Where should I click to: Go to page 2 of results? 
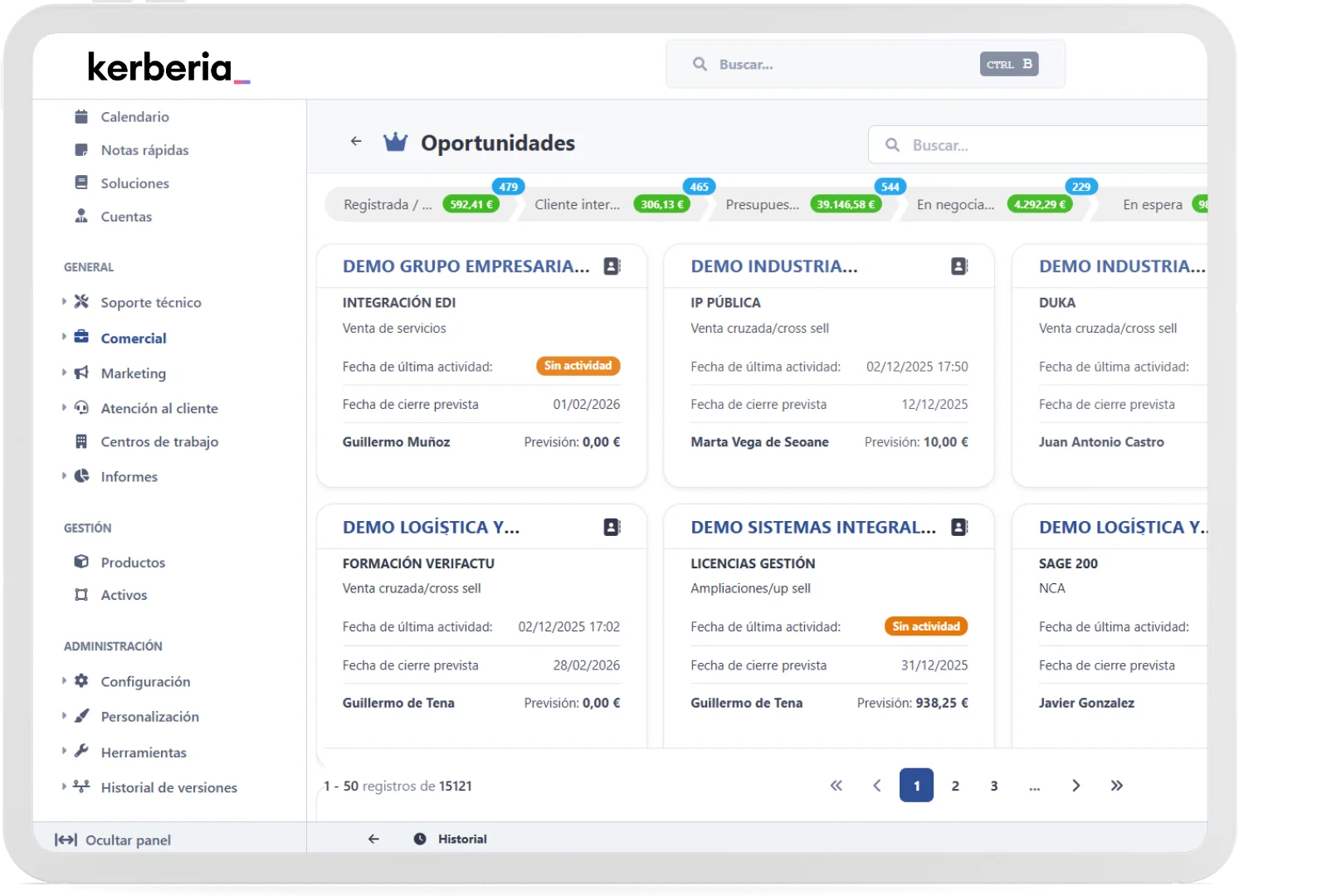point(955,786)
